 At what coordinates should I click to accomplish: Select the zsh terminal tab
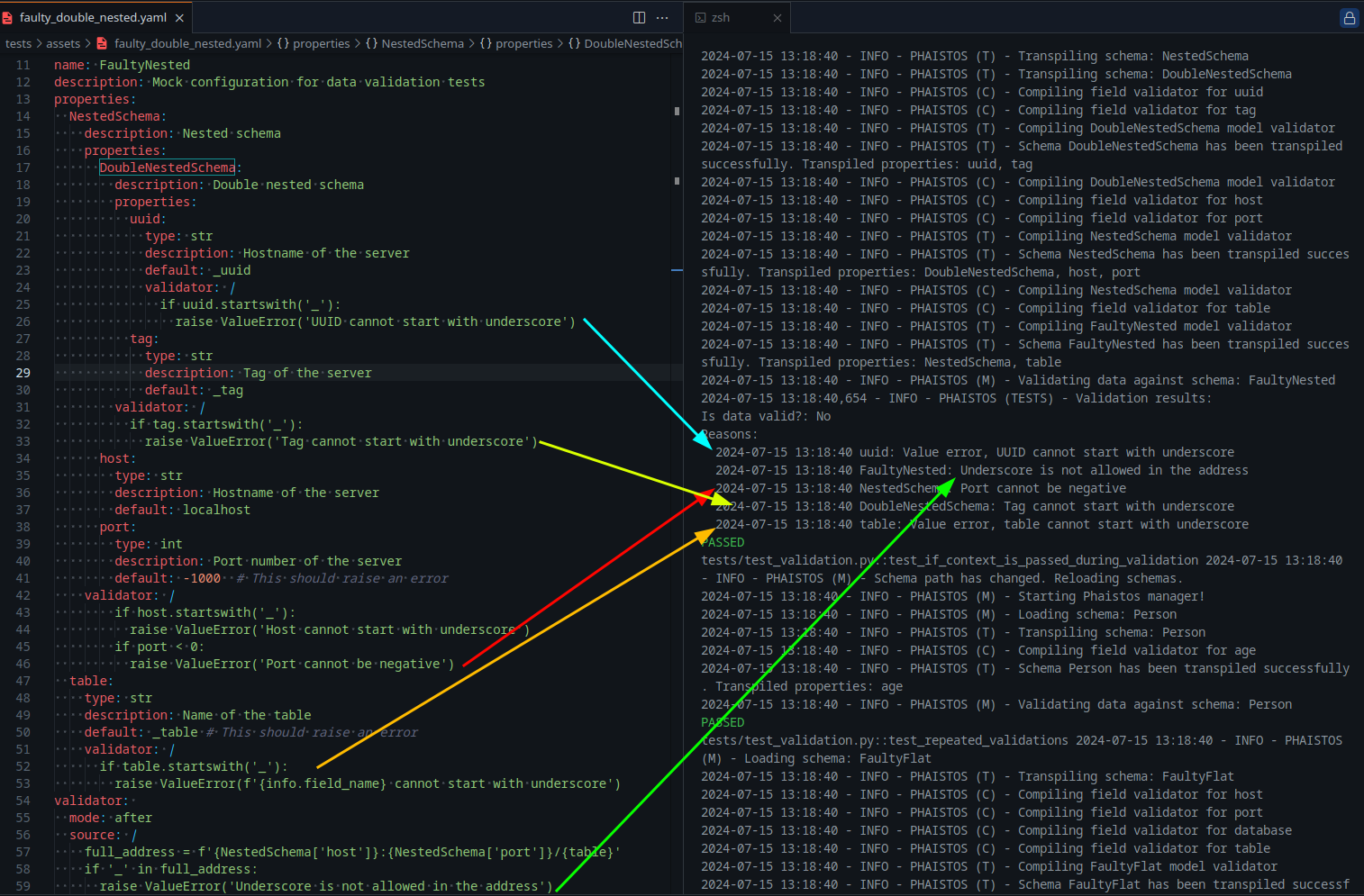[720, 17]
